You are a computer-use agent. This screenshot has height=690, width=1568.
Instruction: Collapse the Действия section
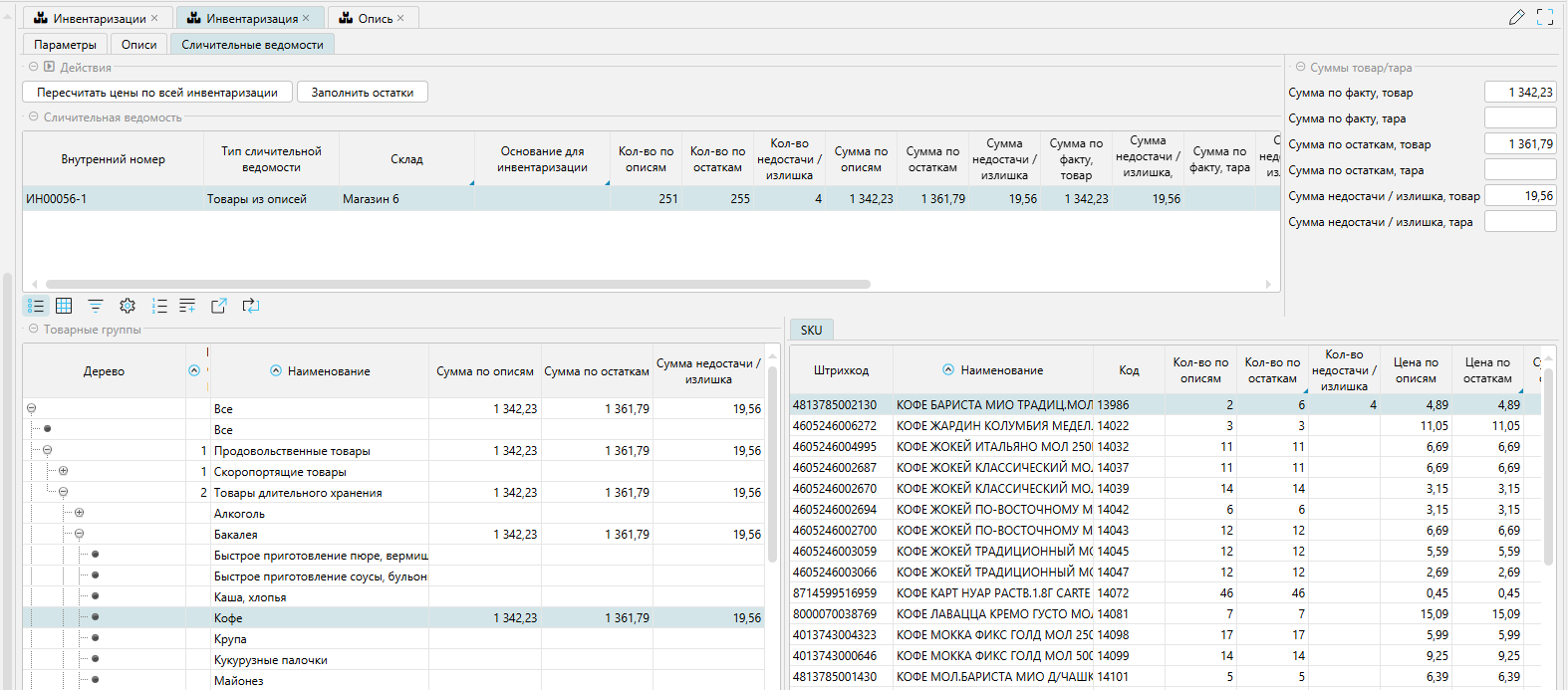click(33, 67)
